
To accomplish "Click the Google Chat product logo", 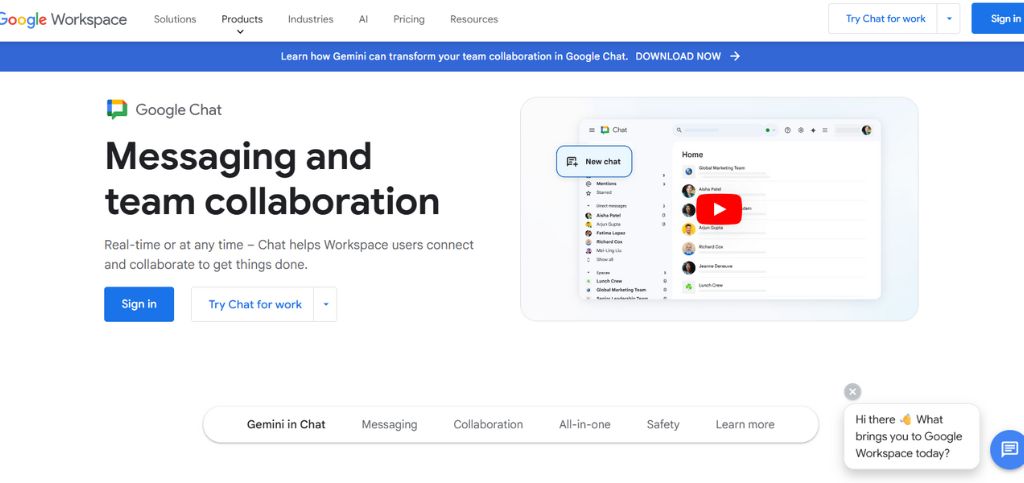I will pyautogui.click(x=165, y=110).
